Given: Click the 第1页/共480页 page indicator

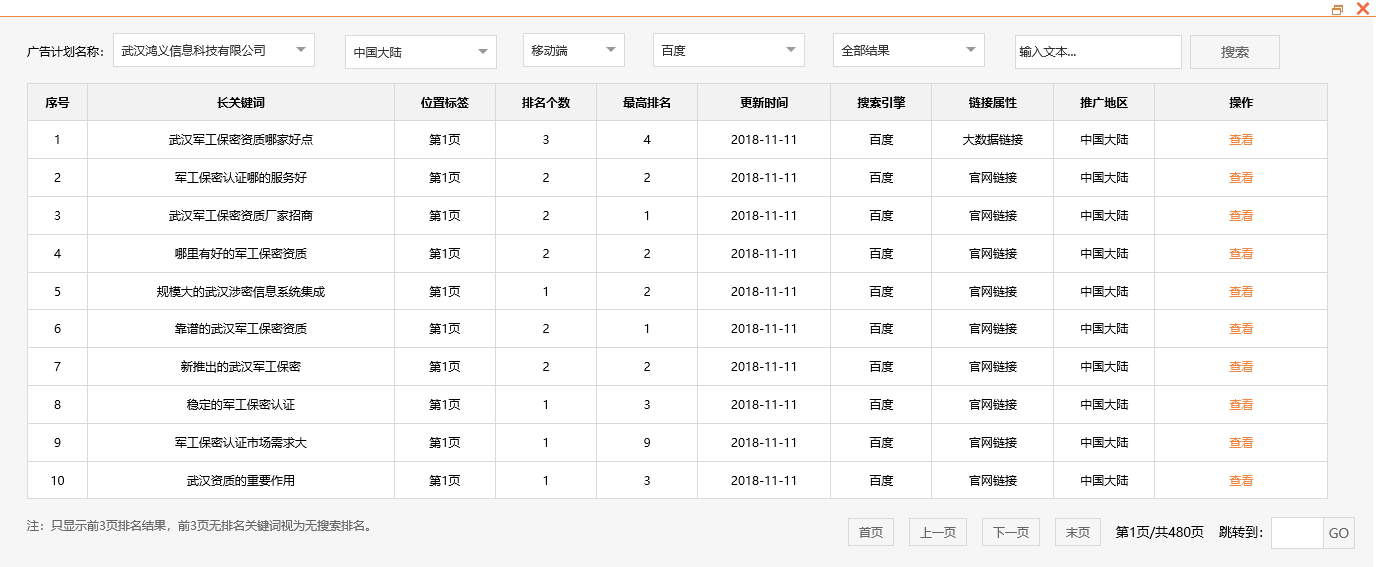Looking at the screenshot, I should (x=1160, y=533).
